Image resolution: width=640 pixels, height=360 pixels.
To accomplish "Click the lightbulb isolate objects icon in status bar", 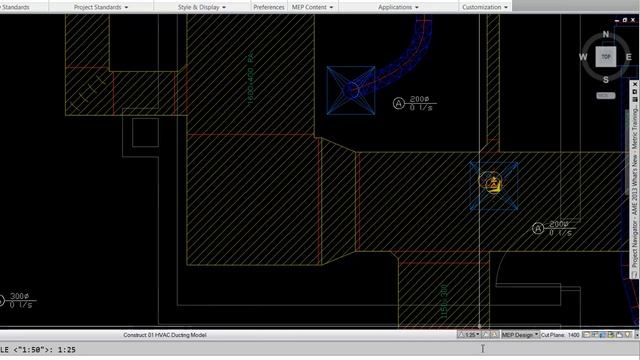I will (628, 335).
